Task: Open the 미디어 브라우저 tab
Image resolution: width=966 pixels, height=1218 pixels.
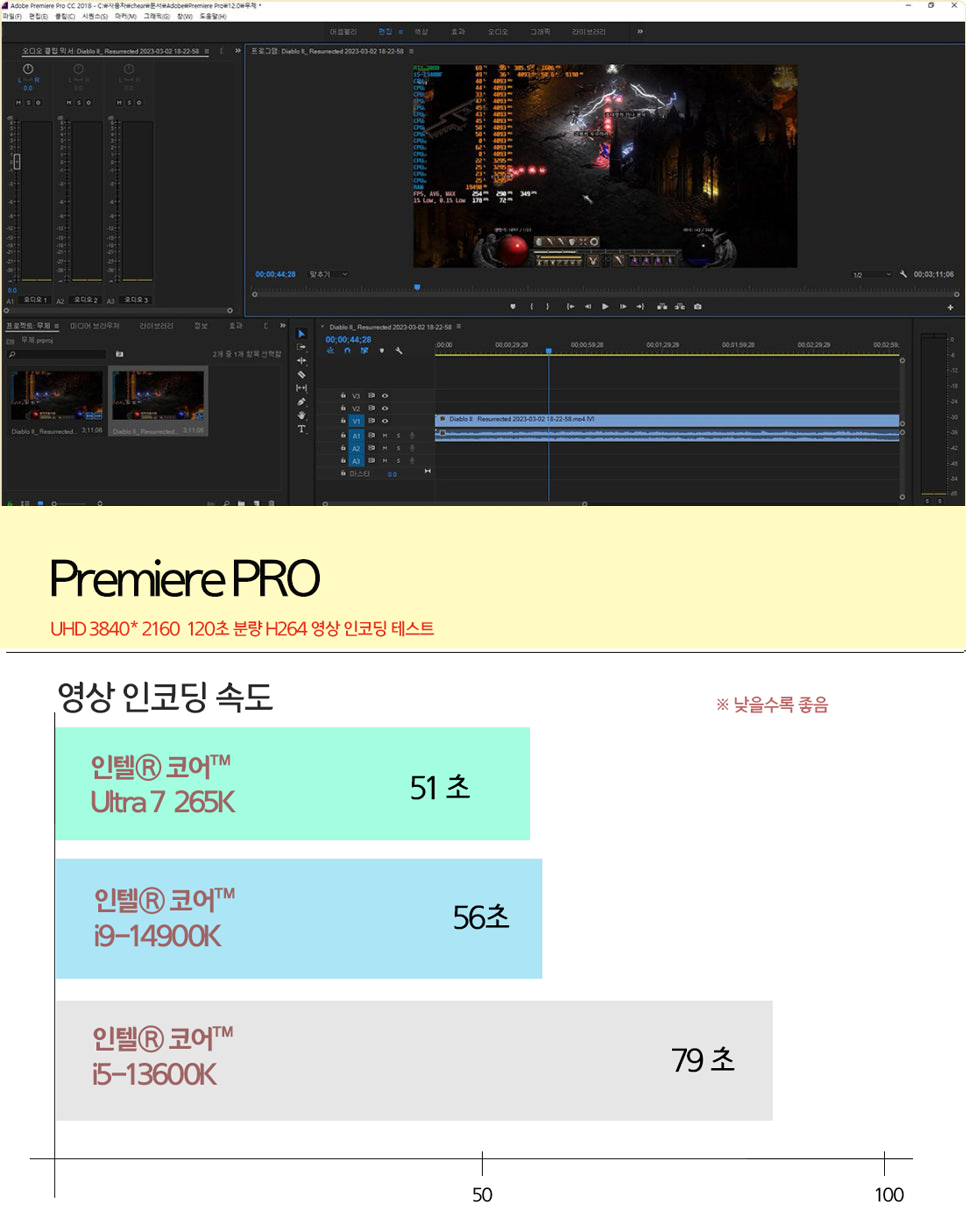Action: tap(95, 325)
